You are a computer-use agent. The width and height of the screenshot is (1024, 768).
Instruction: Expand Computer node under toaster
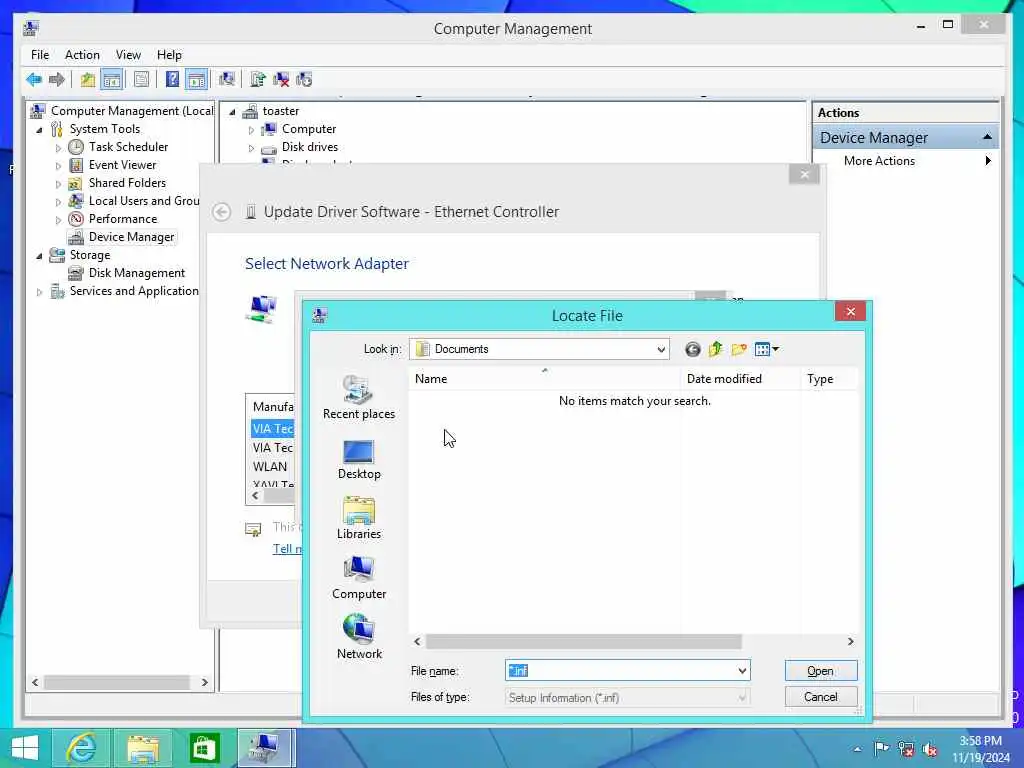click(x=251, y=130)
